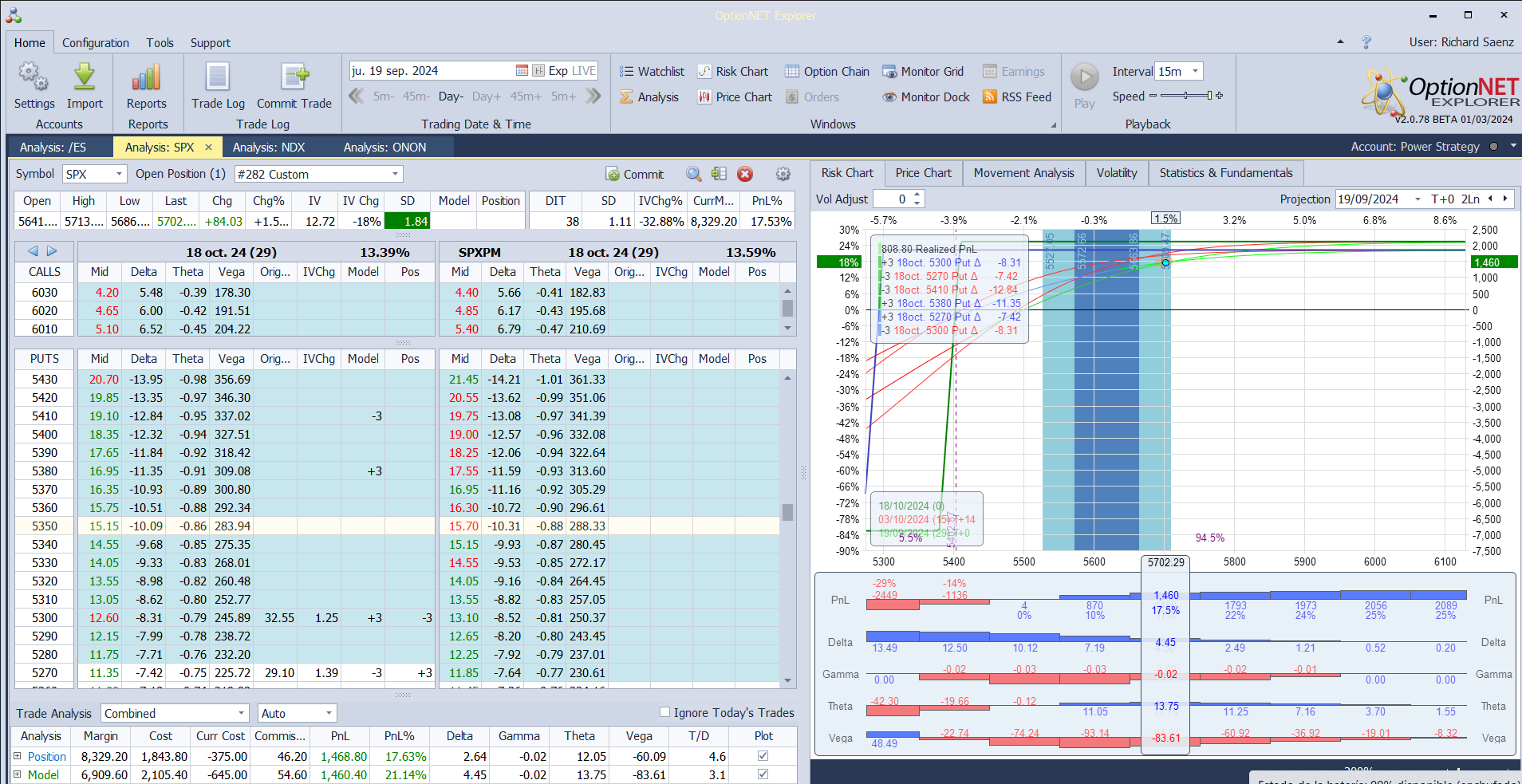
Task: Switch to Analysis: NDX tab
Action: 269,147
